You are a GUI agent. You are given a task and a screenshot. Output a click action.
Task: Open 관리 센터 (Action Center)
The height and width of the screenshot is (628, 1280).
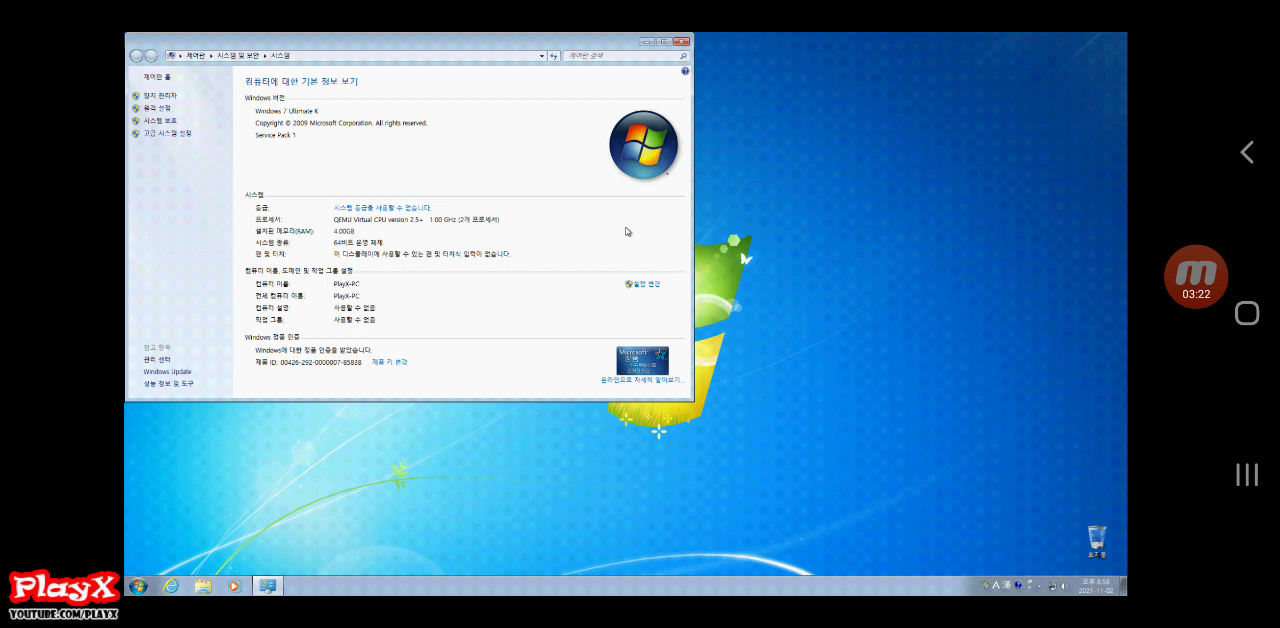(157, 359)
